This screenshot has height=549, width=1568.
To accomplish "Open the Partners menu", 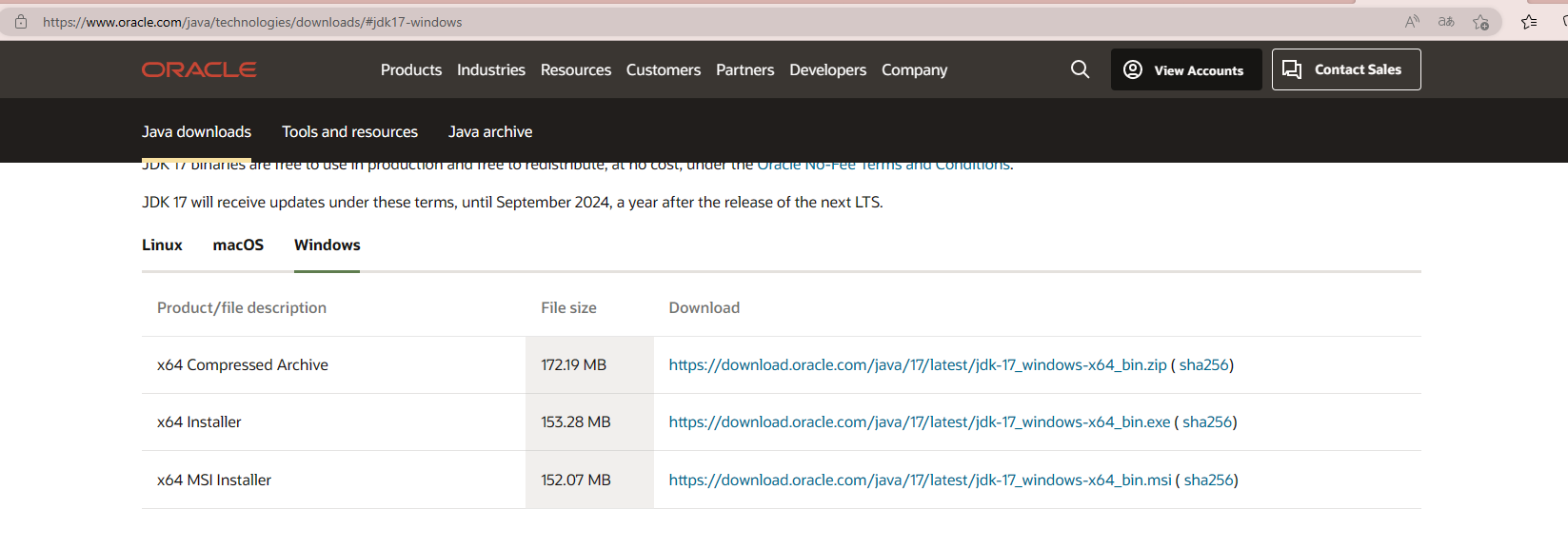I will 745,69.
